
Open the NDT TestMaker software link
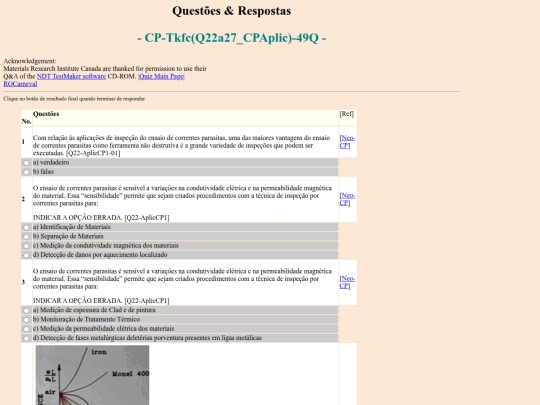tap(71, 76)
